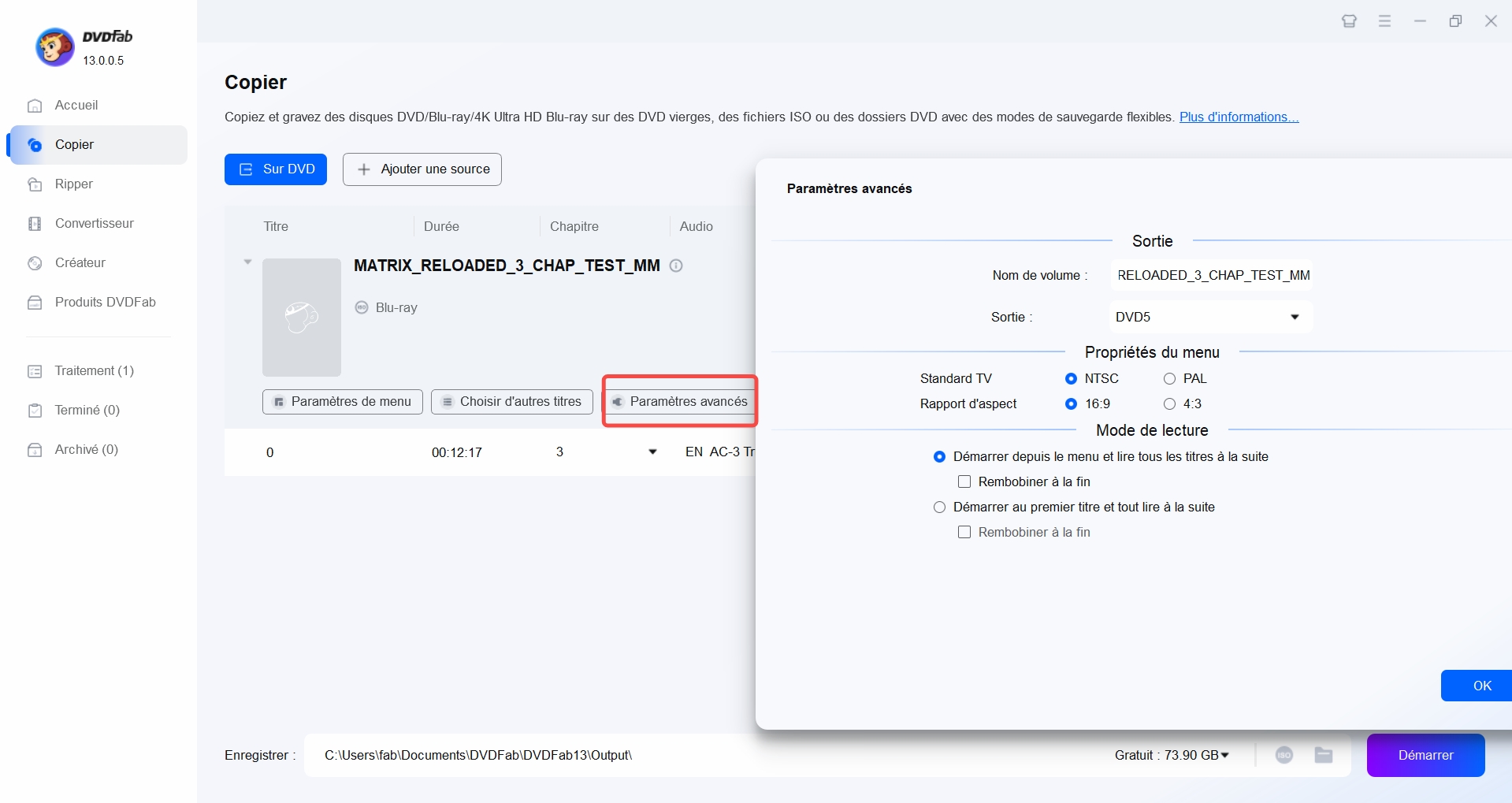Show info for MATRIX_RELOADED_3_CHAP_TEST_MM source
The width and height of the screenshot is (1512, 803).
pyautogui.click(x=676, y=266)
